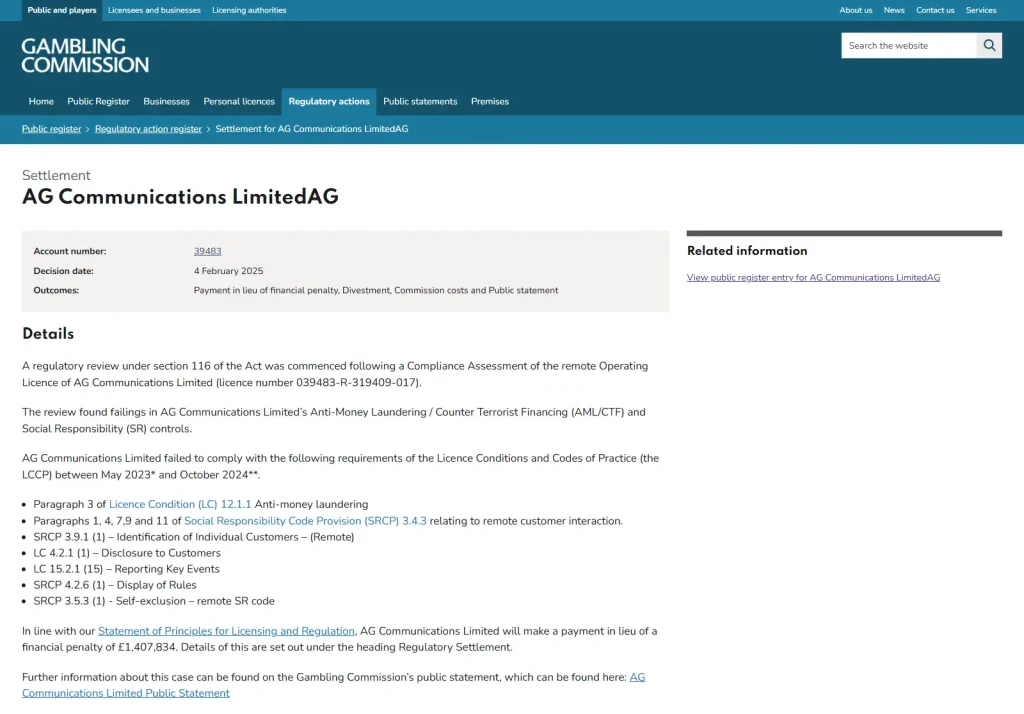
Task: Click the Related information heading
Action: point(747,251)
